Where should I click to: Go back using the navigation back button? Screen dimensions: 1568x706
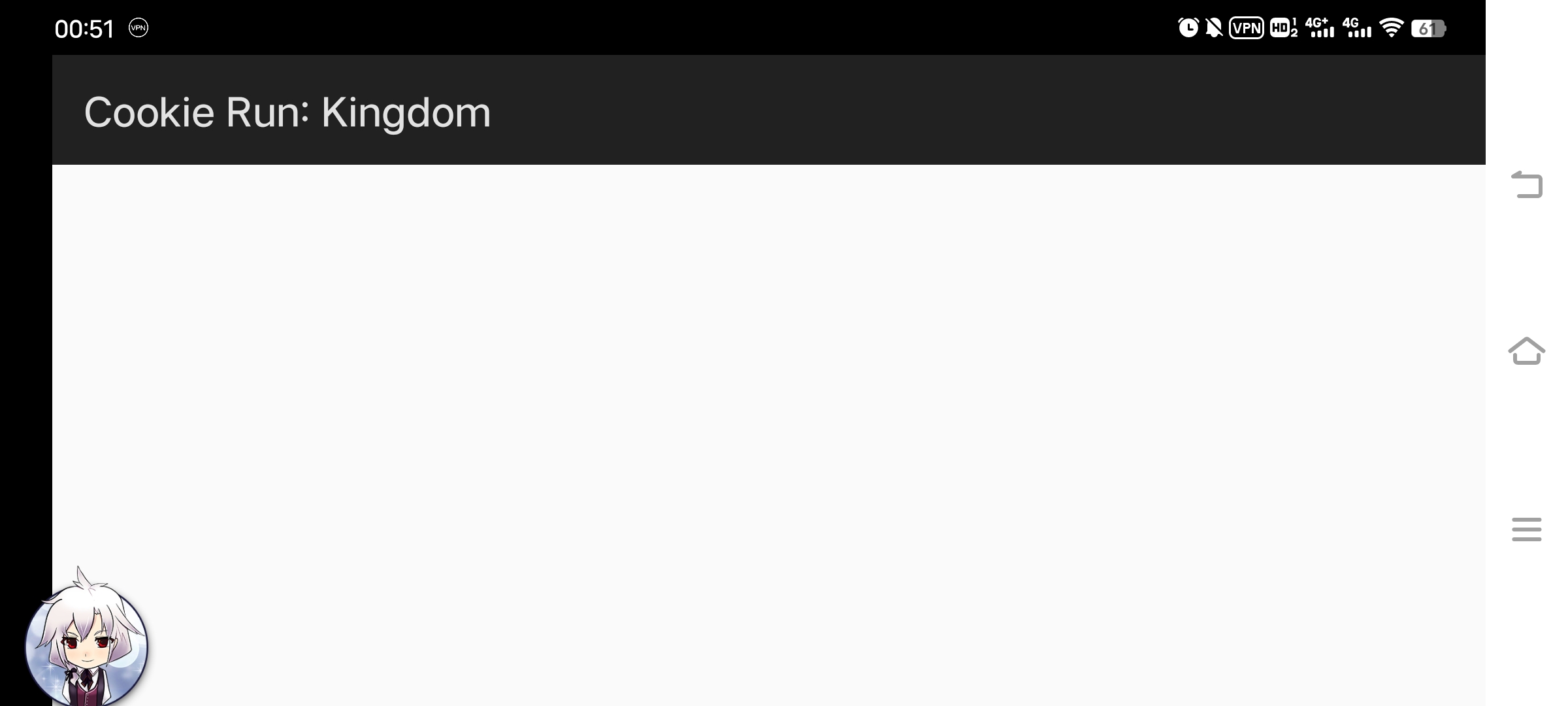[x=1527, y=184]
